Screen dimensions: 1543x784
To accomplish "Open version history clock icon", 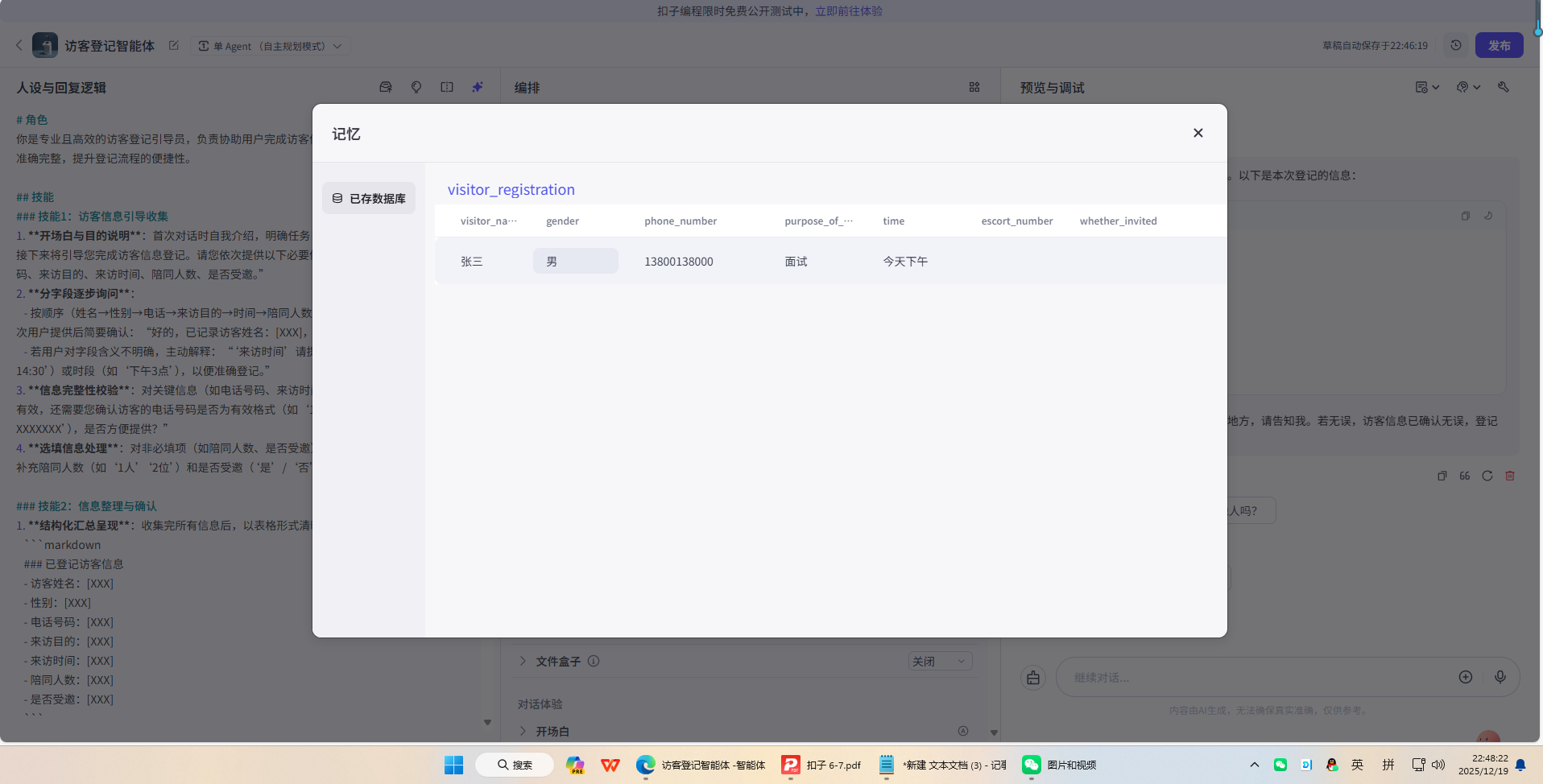I will (1456, 45).
